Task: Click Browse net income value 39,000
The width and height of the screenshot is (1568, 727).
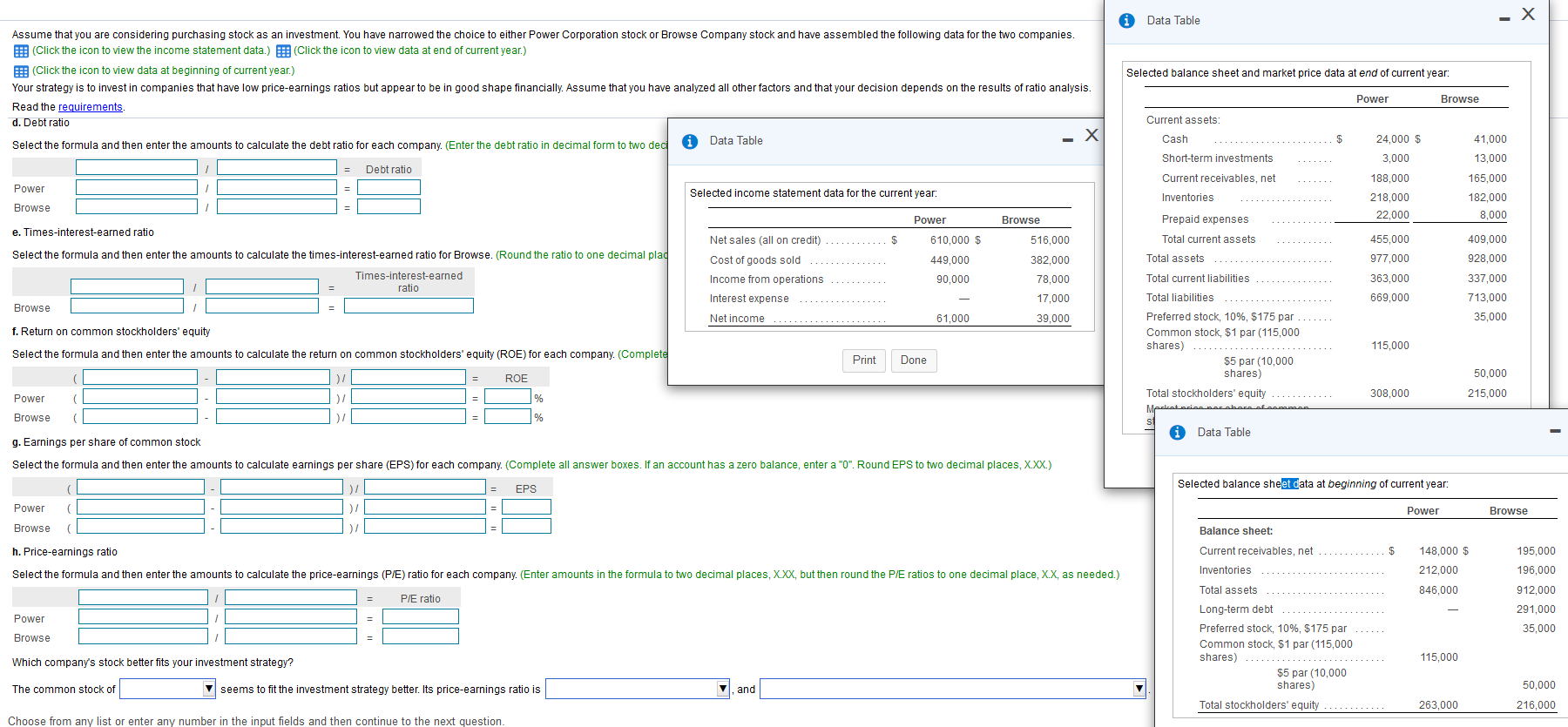Action: coord(1053,319)
